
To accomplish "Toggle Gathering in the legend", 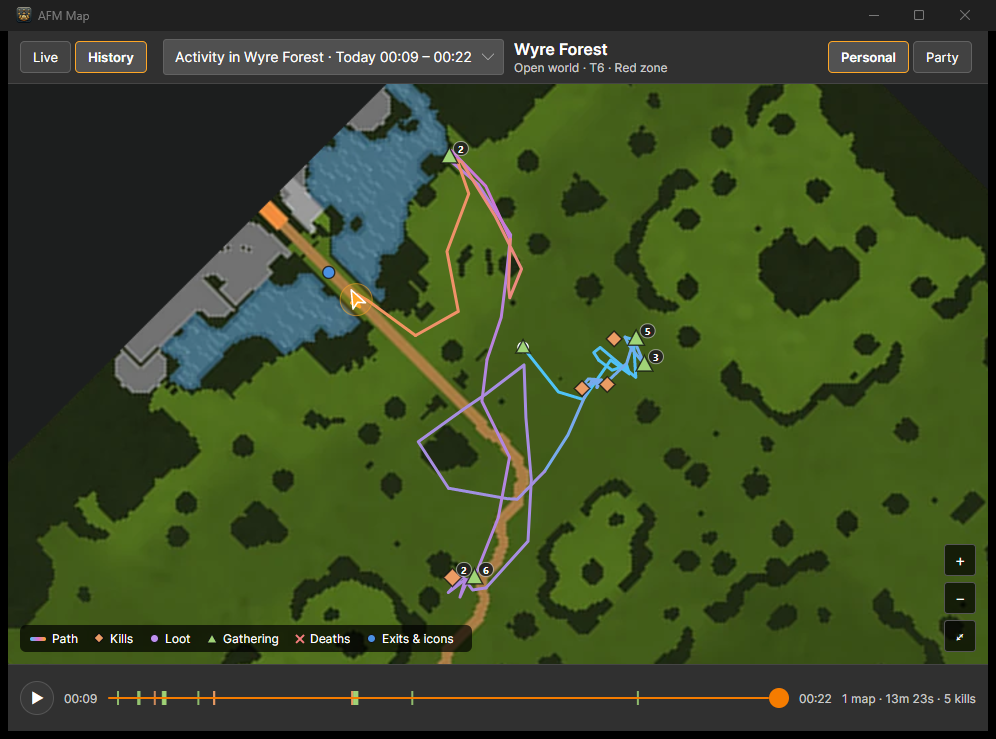I will coord(243,639).
